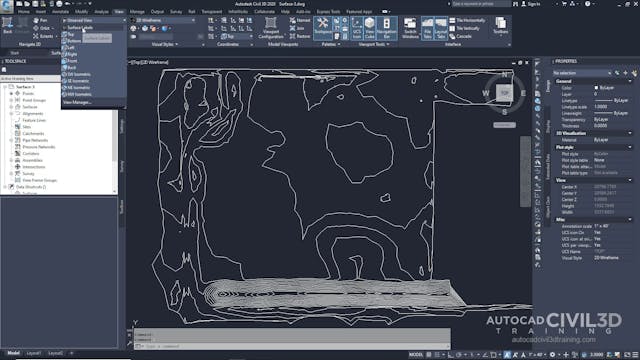Click Tile Vertically
This screenshot has height=360, width=640.
pyautogui.click(x=464, y=28)
